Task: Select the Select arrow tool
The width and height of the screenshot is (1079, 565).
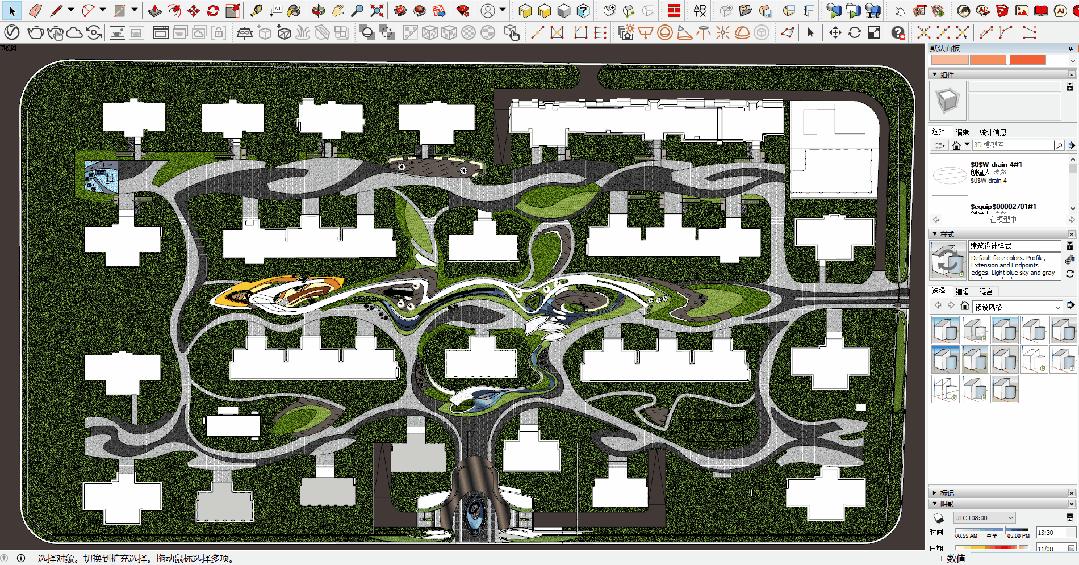Action: pos(12,10)
